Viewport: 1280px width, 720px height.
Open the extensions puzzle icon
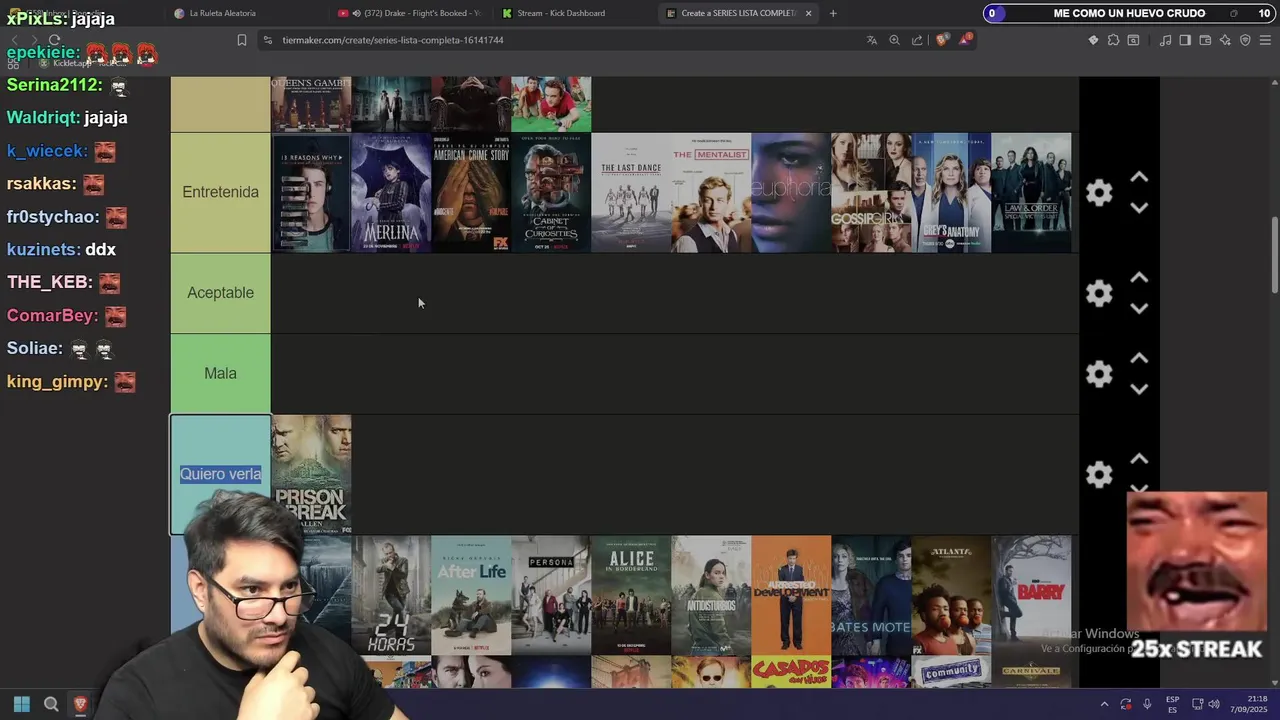click(1113, 40)
